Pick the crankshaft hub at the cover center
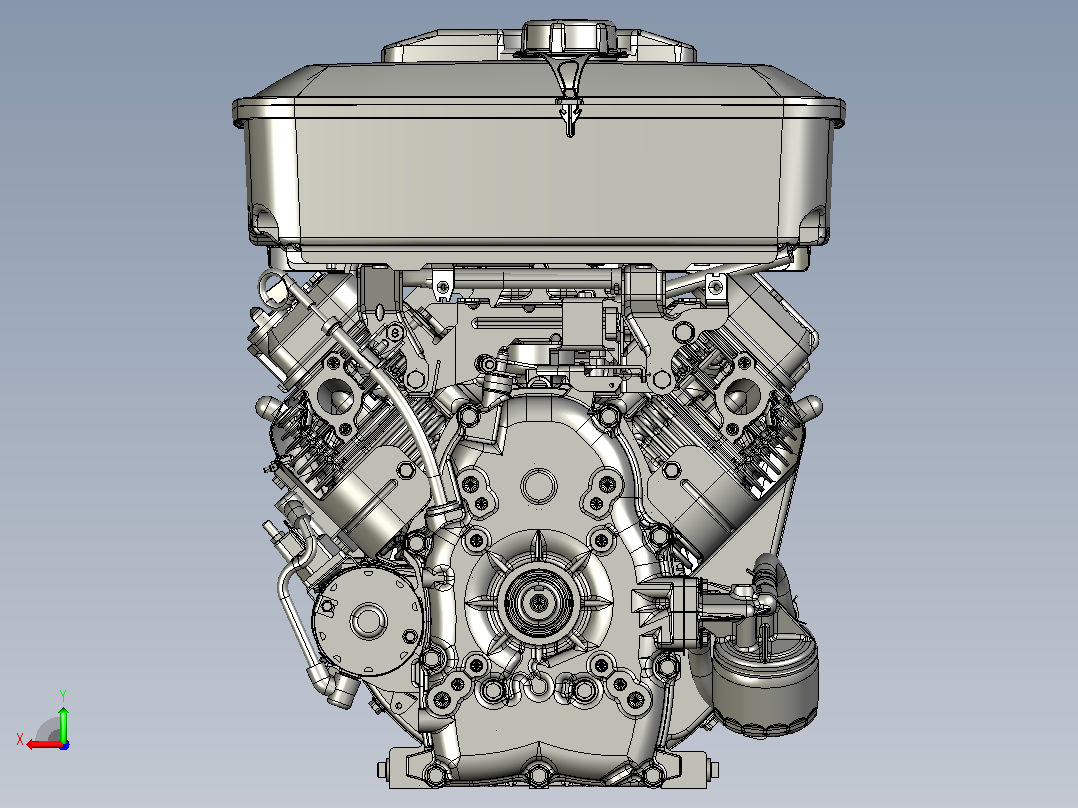 pyautogui.click(x=538, y=602)
